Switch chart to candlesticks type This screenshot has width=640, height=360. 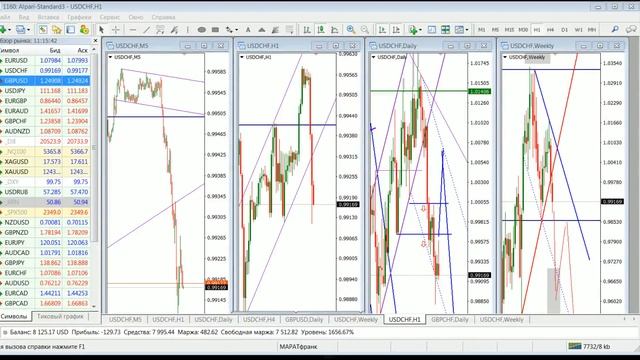(x=321, y=29)
